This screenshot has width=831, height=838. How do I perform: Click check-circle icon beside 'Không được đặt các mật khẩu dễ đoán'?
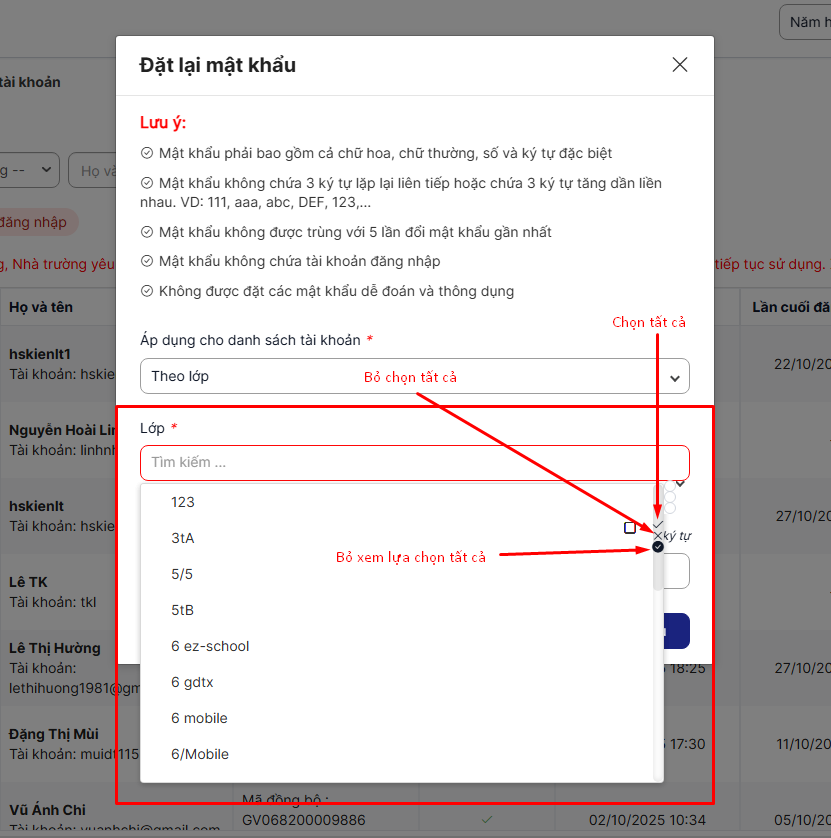point(147,292)
